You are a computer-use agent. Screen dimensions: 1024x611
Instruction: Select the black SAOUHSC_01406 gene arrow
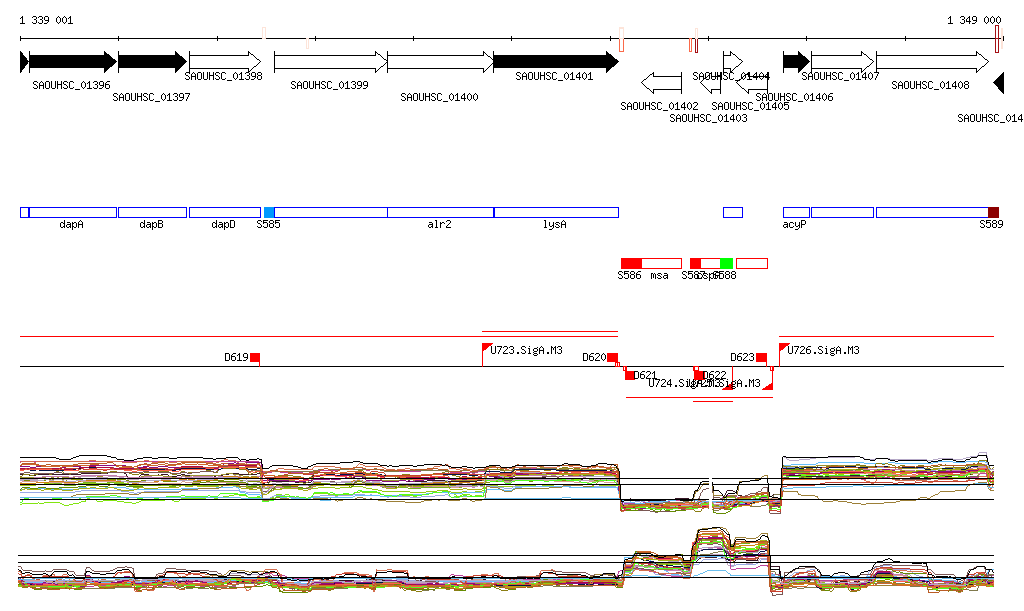point(796,62)
